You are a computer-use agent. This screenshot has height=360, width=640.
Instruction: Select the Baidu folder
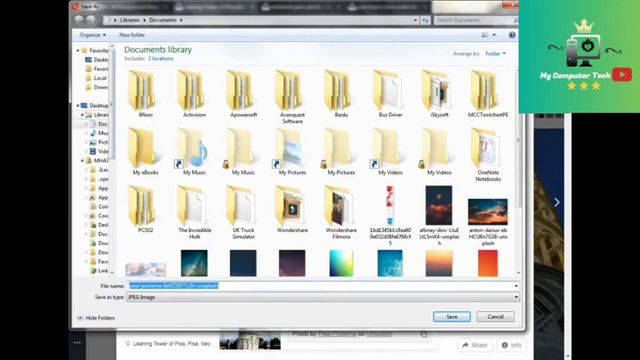coord(341,94)
